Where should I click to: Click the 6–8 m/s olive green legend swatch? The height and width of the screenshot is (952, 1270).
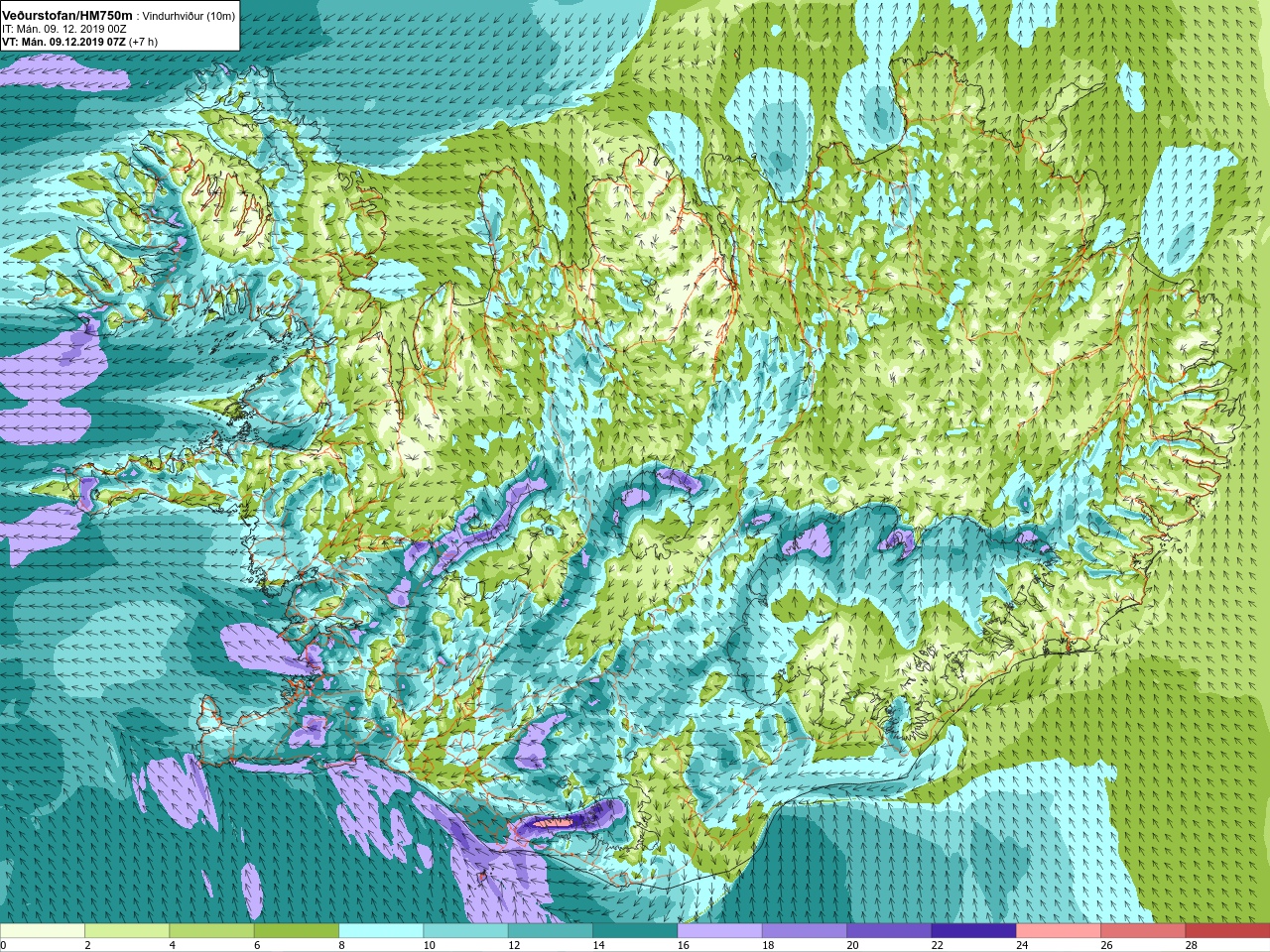click(297, 931)
